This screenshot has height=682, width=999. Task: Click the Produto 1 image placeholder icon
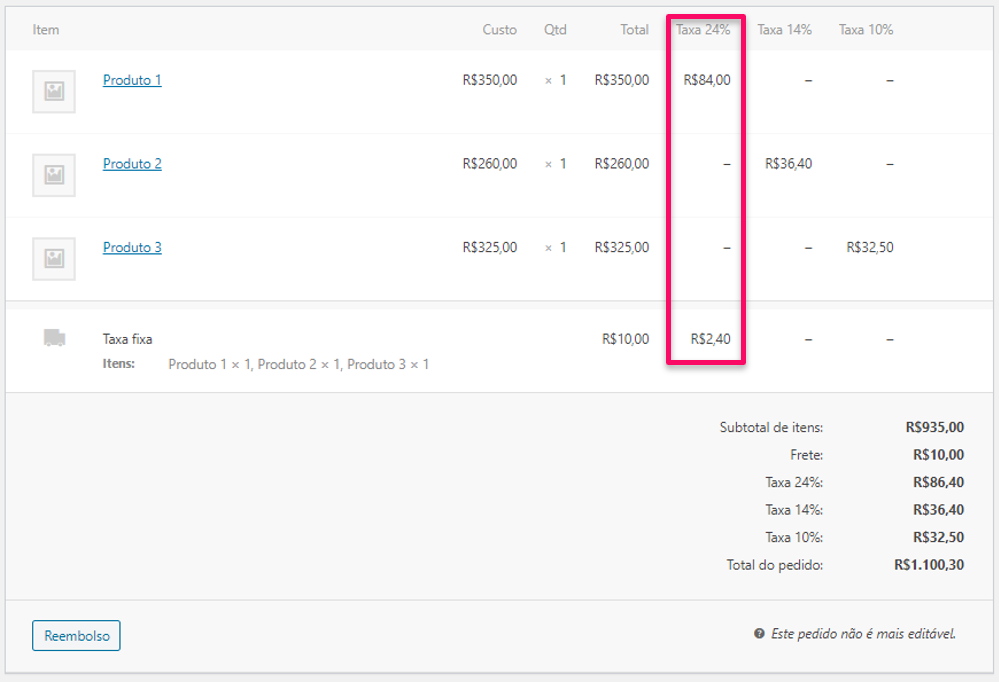pyautogui.click(x=53, y=91)
